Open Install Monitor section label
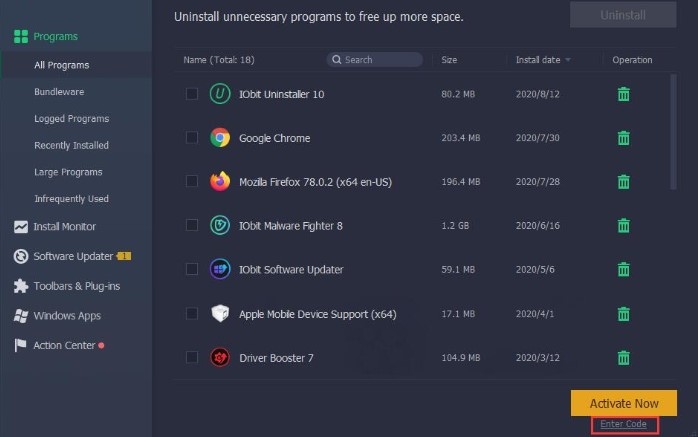 tap(65, 227)
